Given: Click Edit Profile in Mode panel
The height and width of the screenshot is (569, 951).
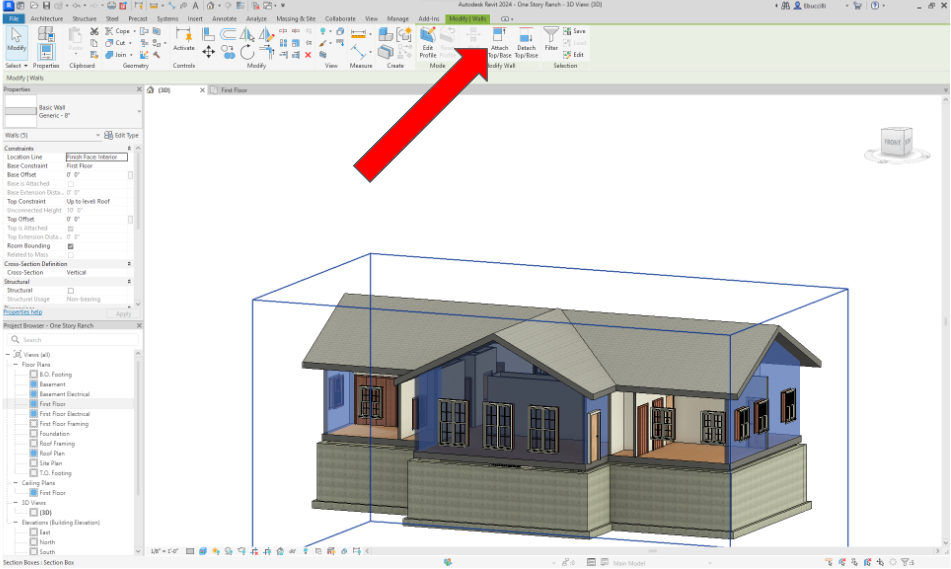Looking at the screenshot, I should (x=428, y=42).
